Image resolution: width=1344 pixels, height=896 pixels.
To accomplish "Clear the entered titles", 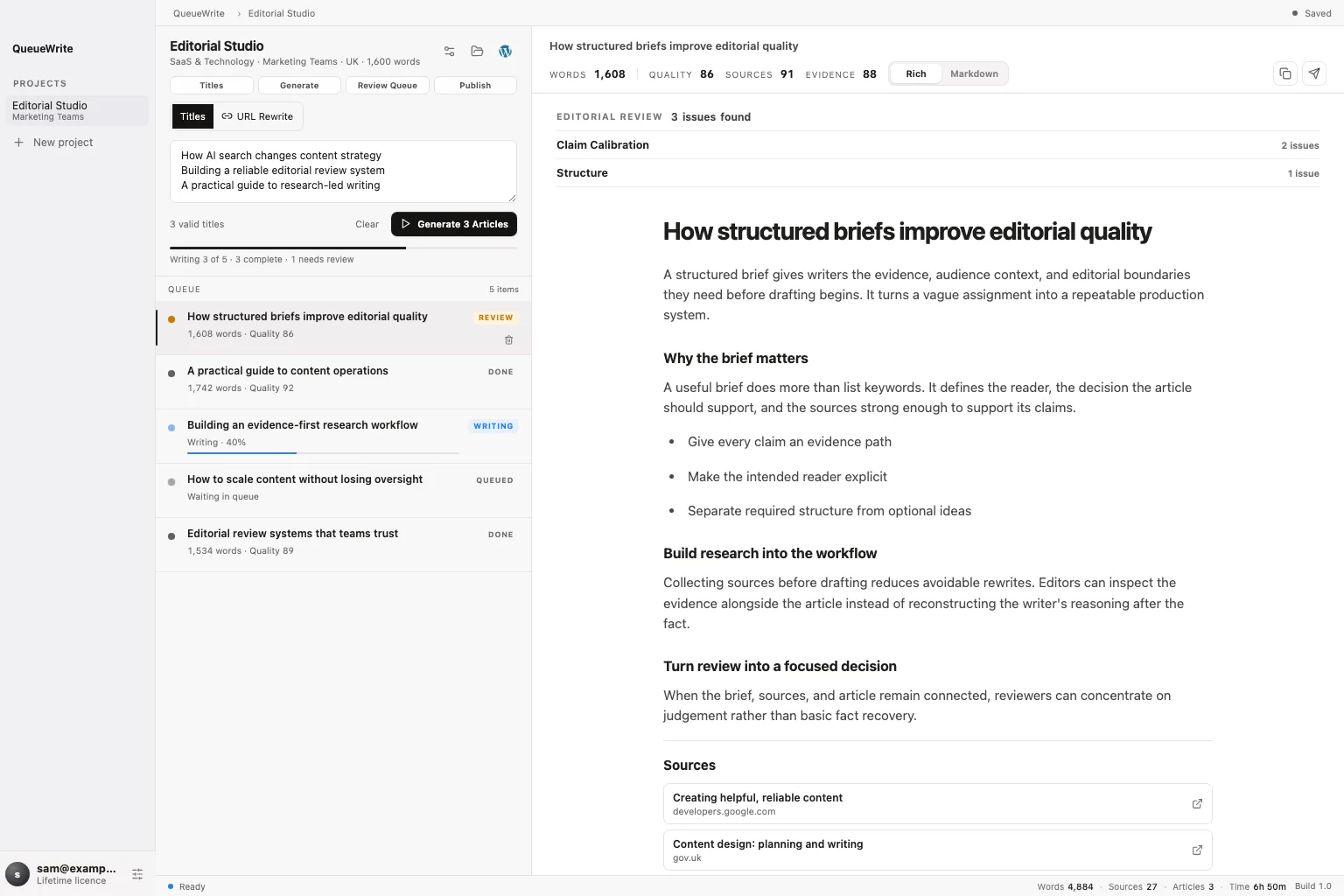I will coord(367,224).
